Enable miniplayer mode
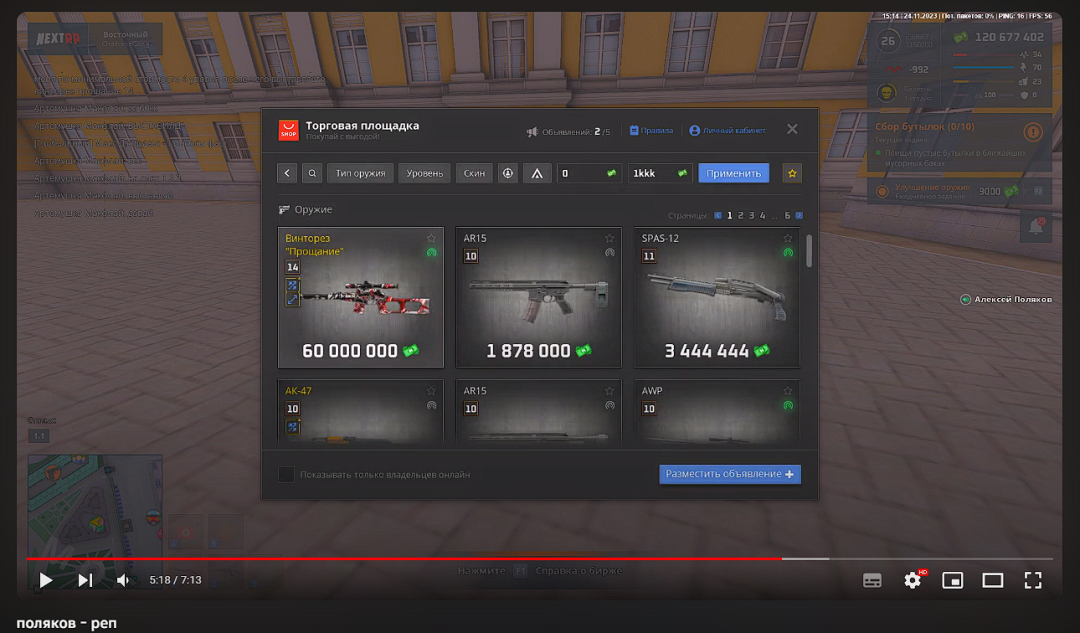The width and height of the screenshot is (1080, 633). [x=952, y=580]
